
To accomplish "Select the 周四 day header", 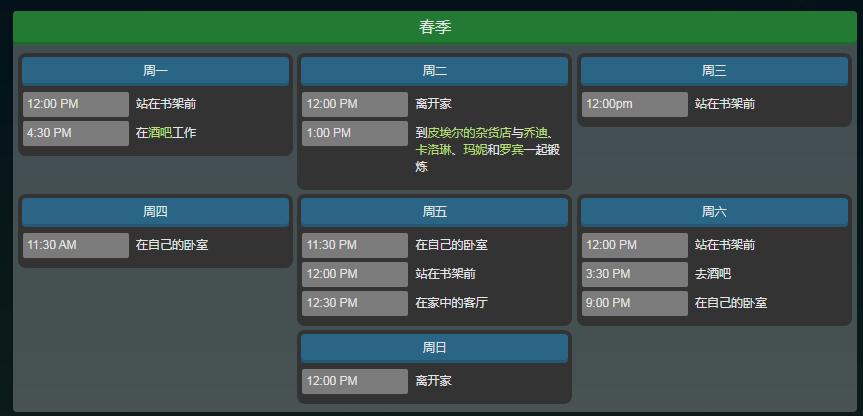I will [x=156, y=212].
